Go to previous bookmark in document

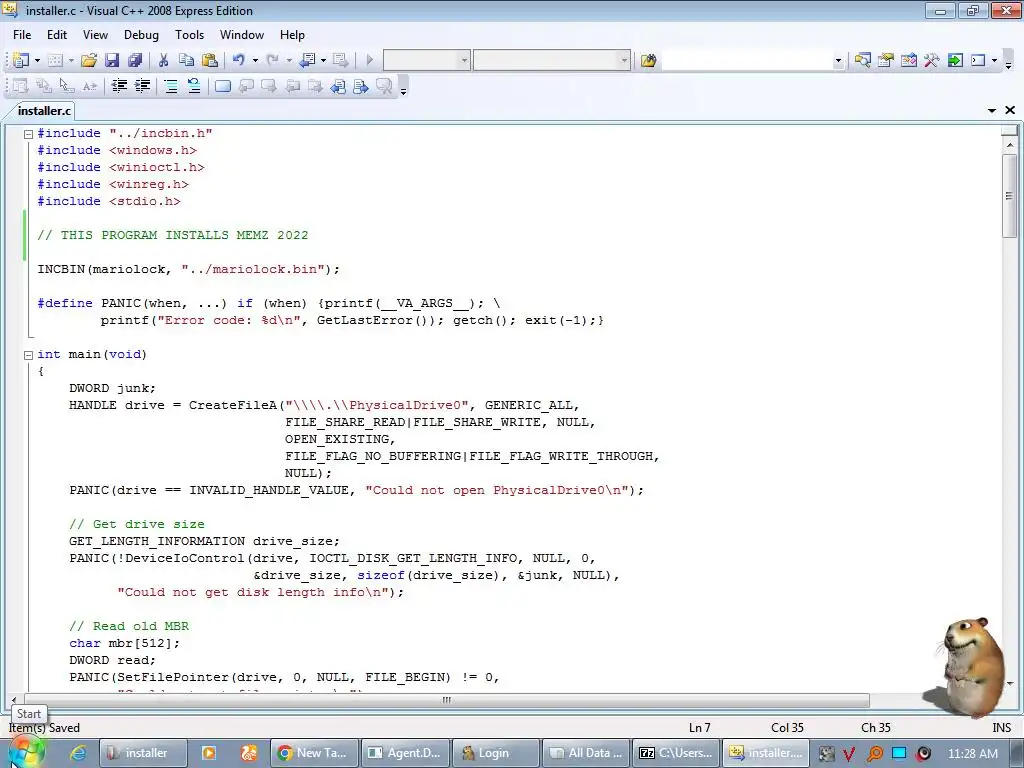pyautogui.click(x=338, y=86)
